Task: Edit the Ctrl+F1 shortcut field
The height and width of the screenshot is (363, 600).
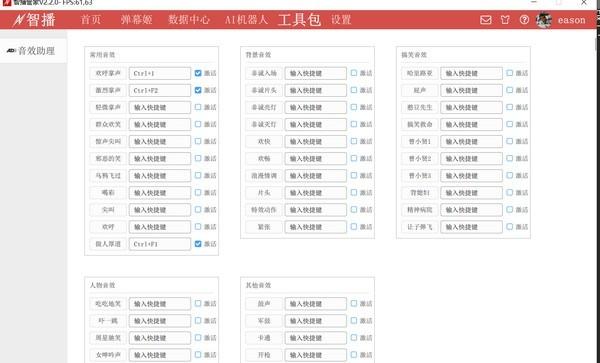Action: tap(160, 244)
